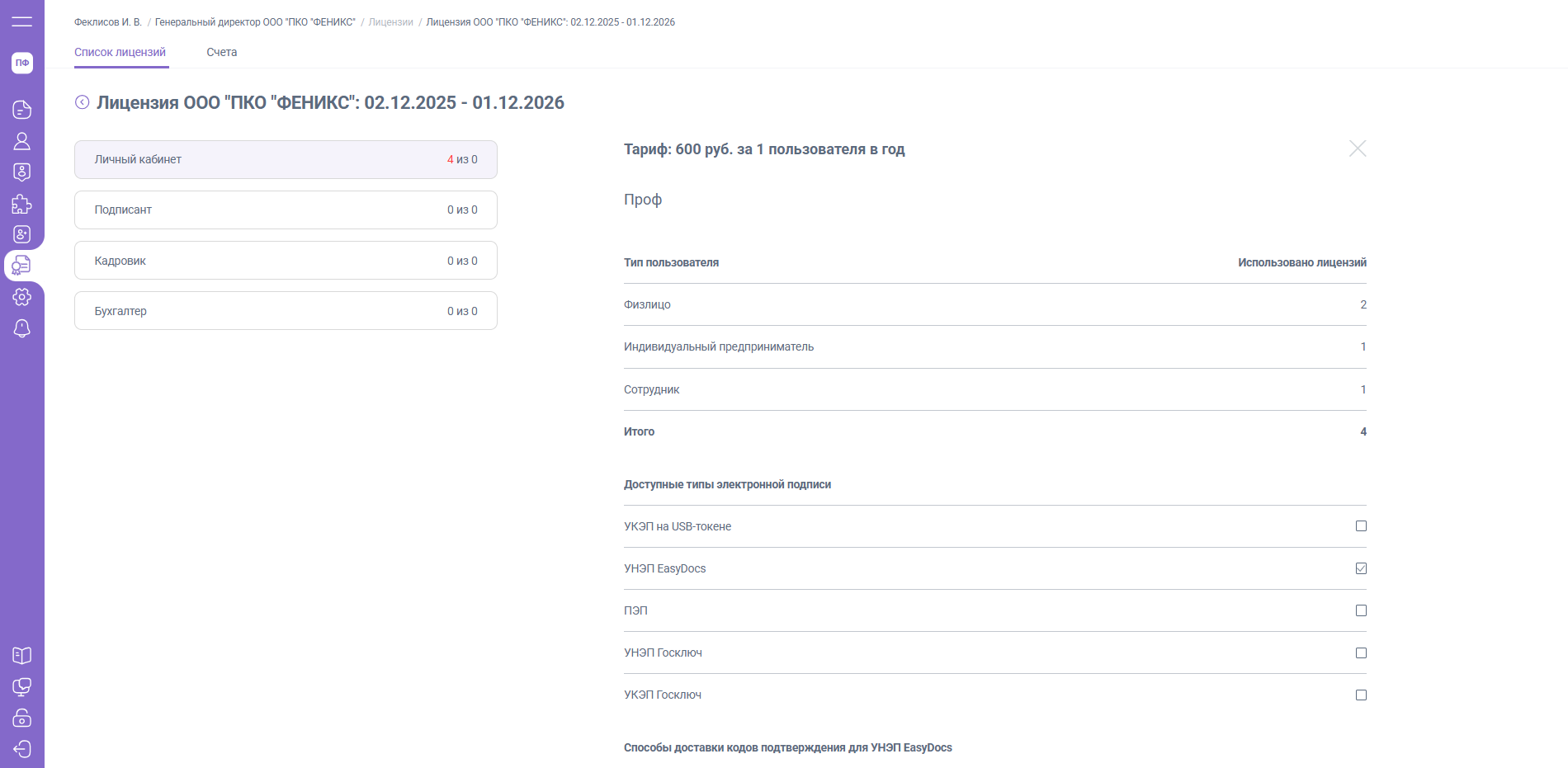Image resolution: width=1568 pixels, height=768 pixels.
Task: Open the support chat monitor icon
Action: 22,687
